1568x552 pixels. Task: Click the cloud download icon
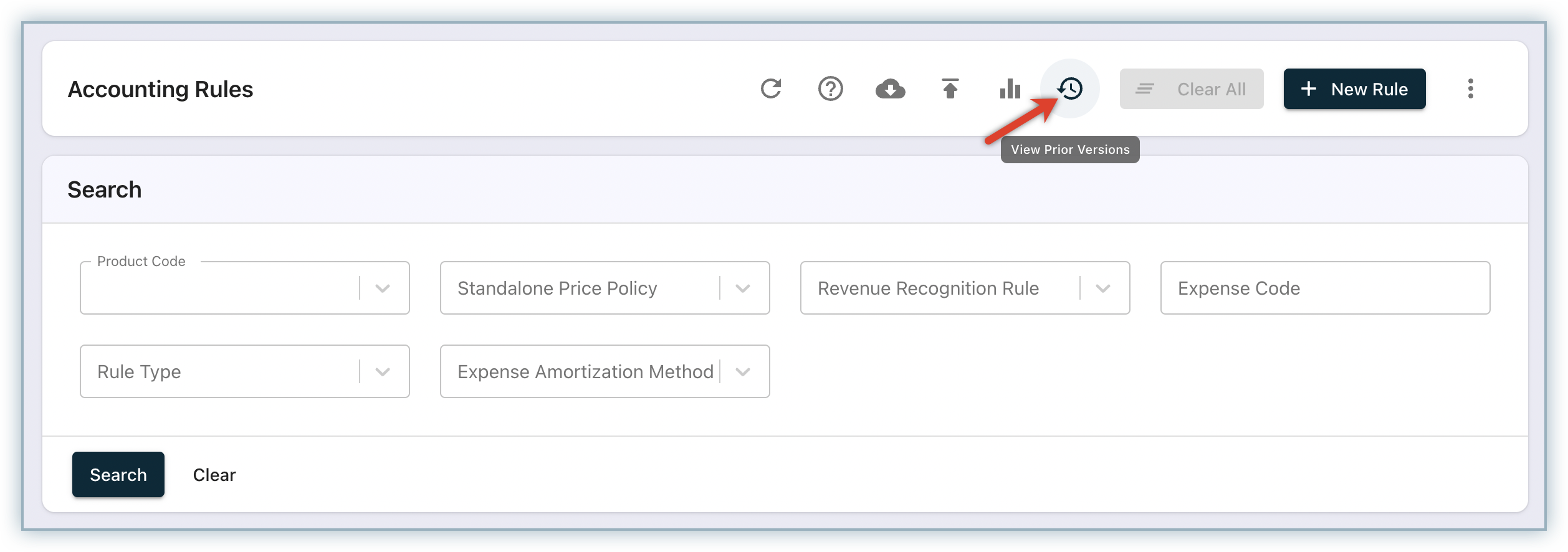[x=890, y=89]
